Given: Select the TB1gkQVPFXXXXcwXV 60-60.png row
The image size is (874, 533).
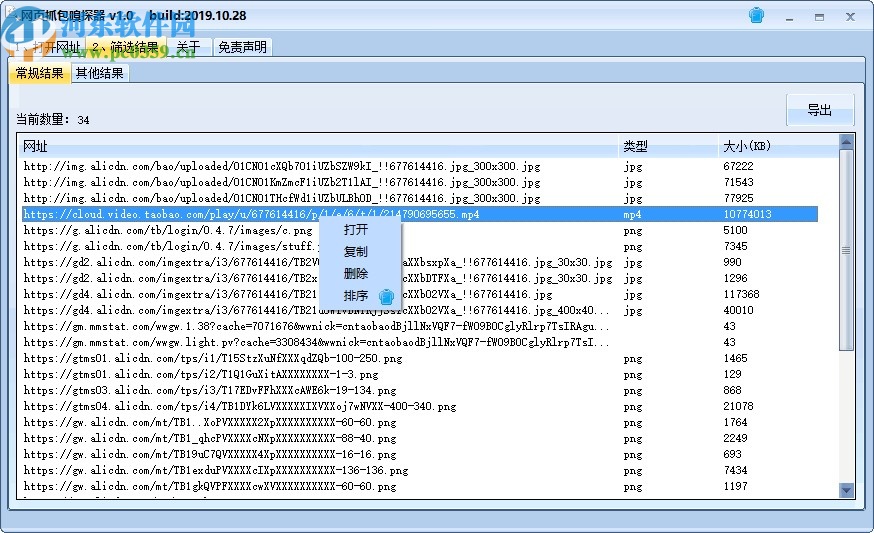Looking at the screenshot, I should tap(420, 487).
